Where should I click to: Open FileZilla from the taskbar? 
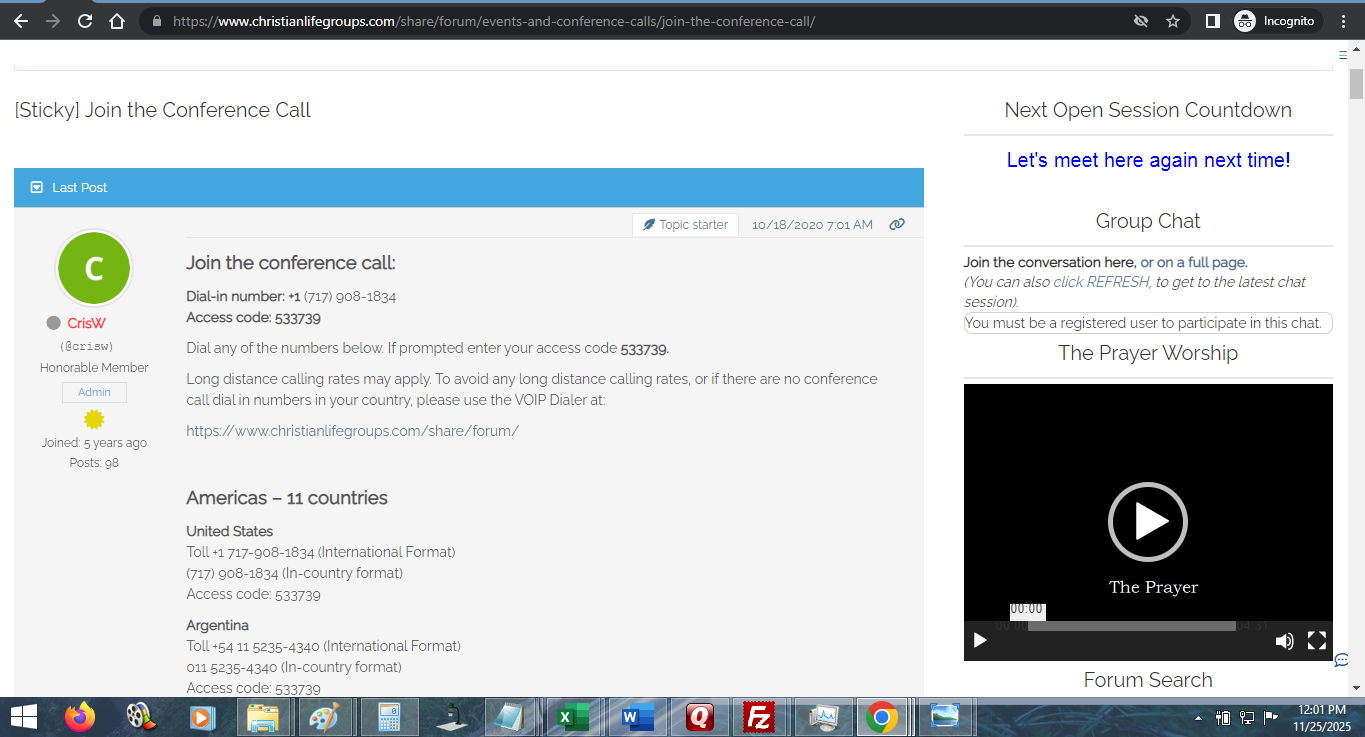click(x=761, y=717)
